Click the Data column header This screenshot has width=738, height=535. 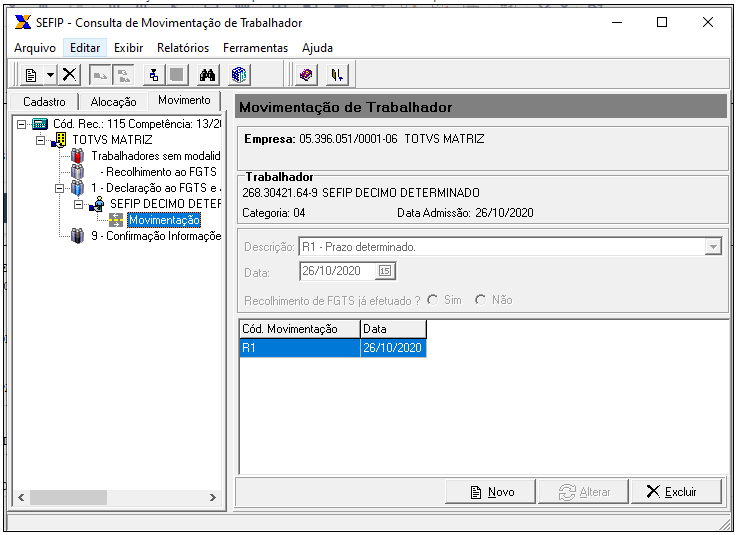click(x=393, y=329)
